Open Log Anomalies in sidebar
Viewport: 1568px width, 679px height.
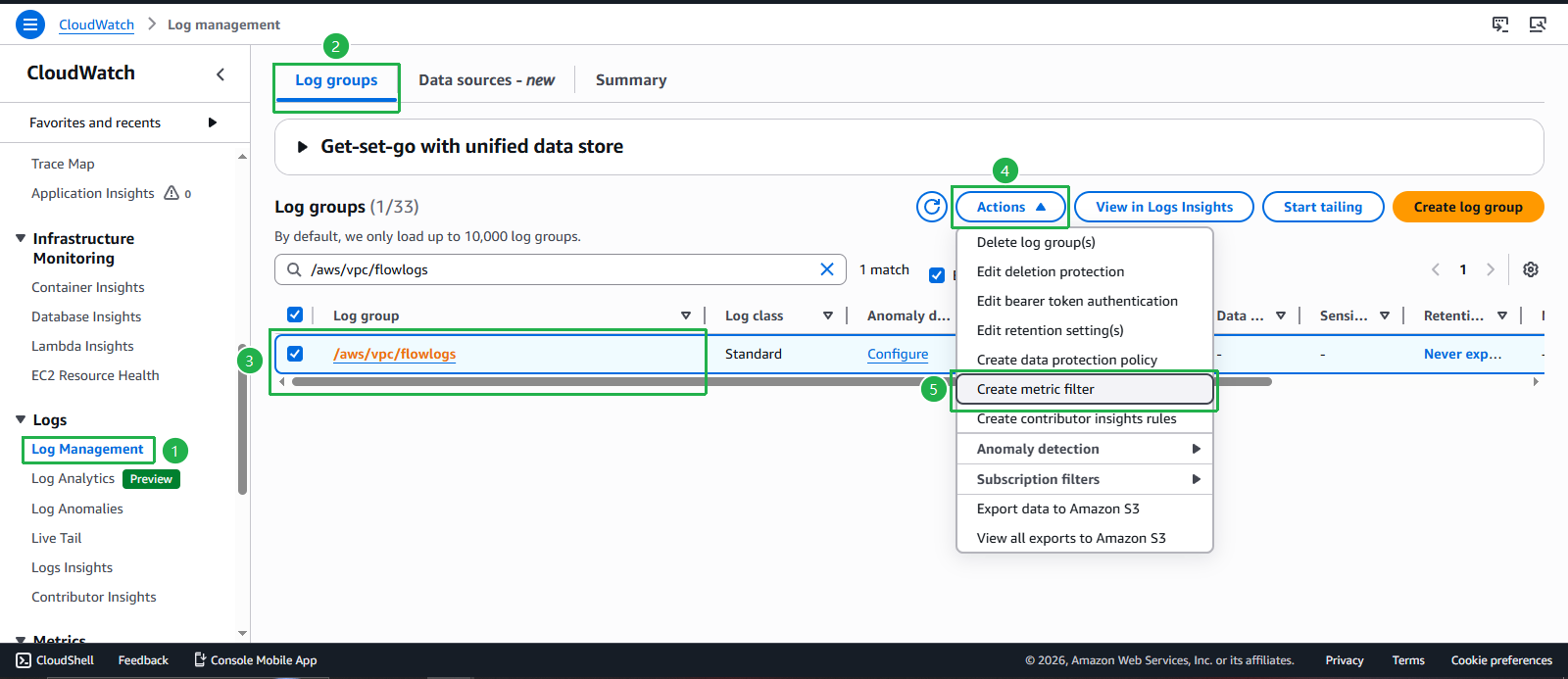(x=77, y=509)
